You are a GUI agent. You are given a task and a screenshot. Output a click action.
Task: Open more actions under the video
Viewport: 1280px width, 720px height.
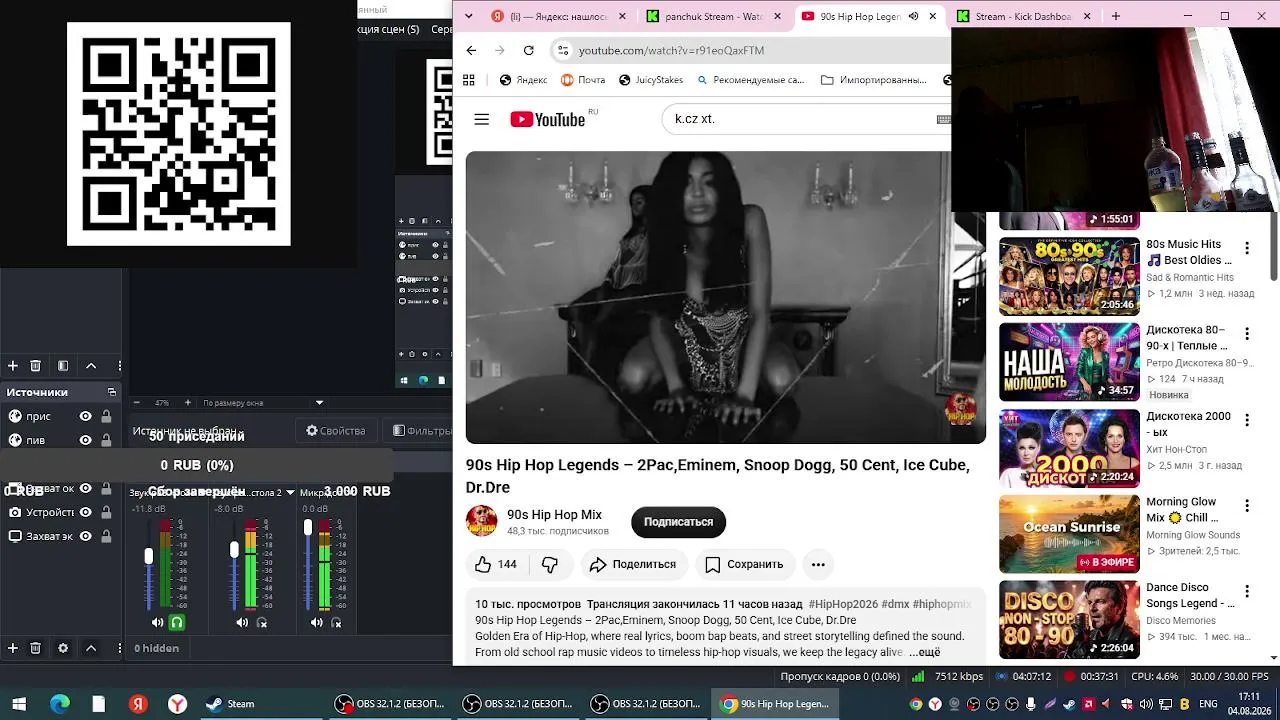818,564
